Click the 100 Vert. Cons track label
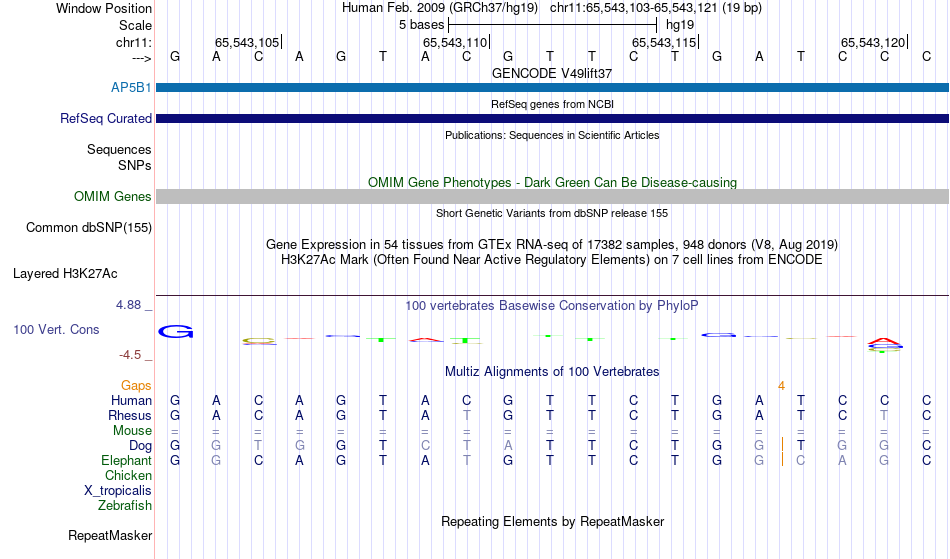950x559 pixels. [56, 329]
